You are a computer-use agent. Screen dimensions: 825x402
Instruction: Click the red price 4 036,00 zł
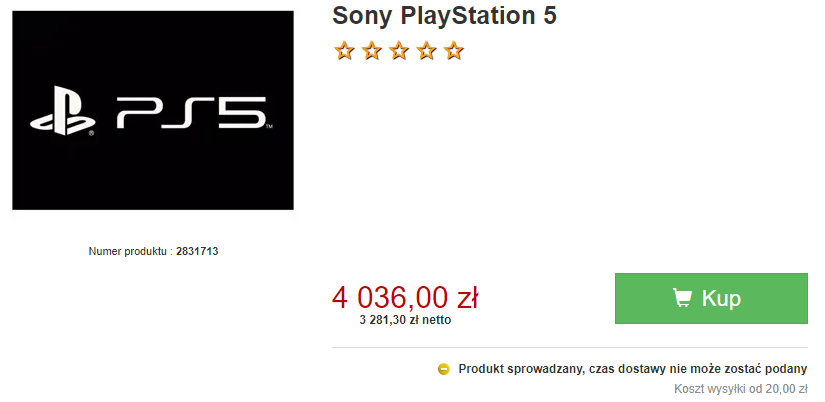[405, 298]
